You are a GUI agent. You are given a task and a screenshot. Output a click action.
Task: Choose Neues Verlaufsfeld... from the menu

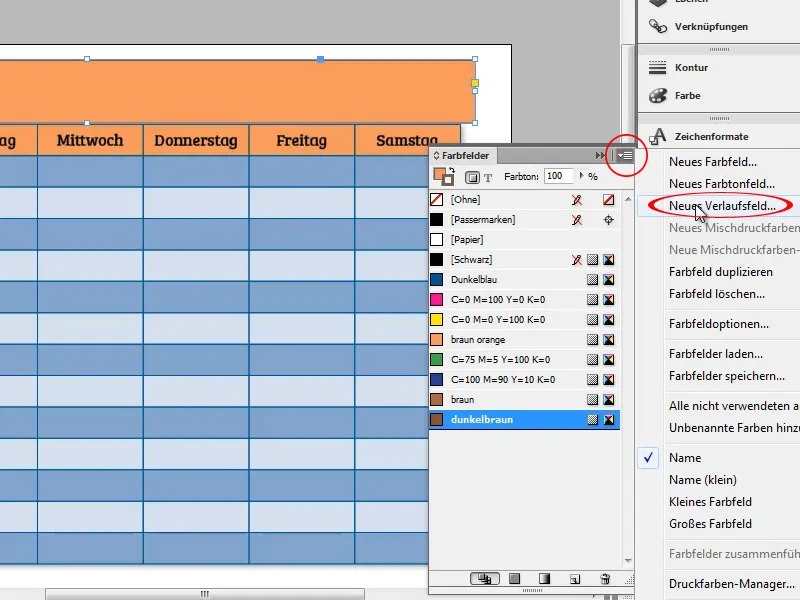coord(722,206)
